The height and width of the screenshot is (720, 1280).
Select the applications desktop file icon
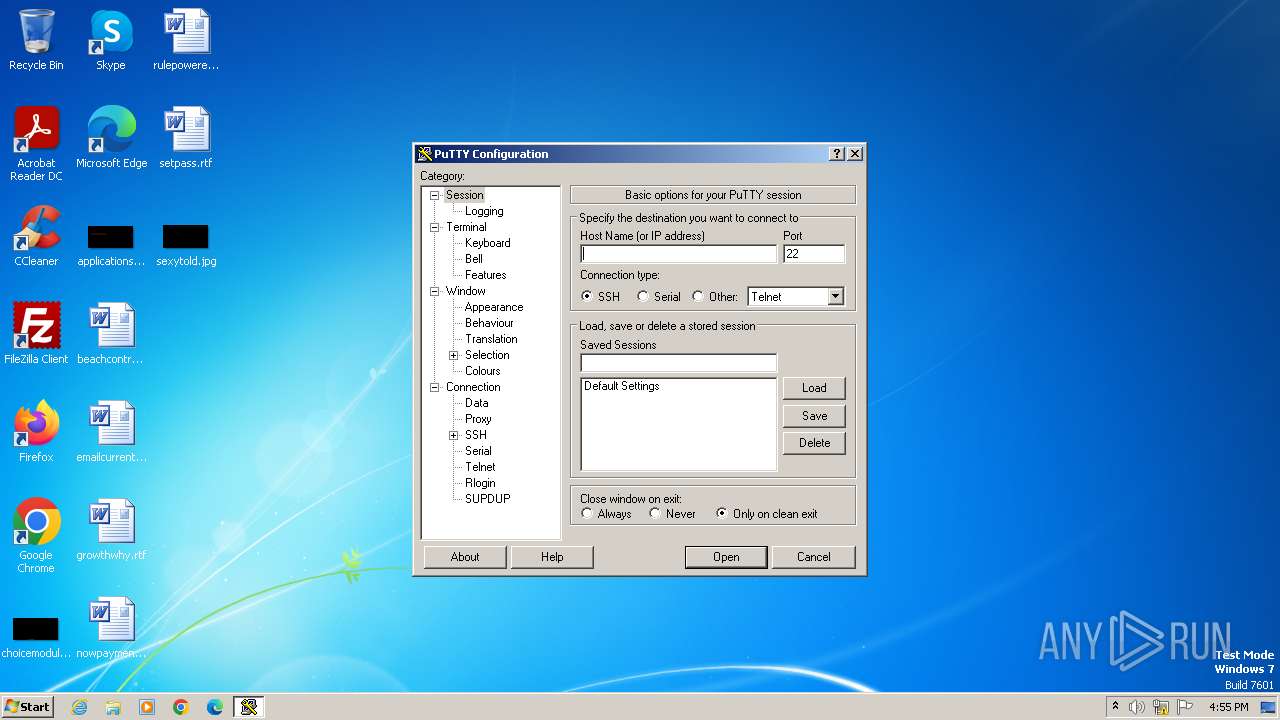click(111, 245)
